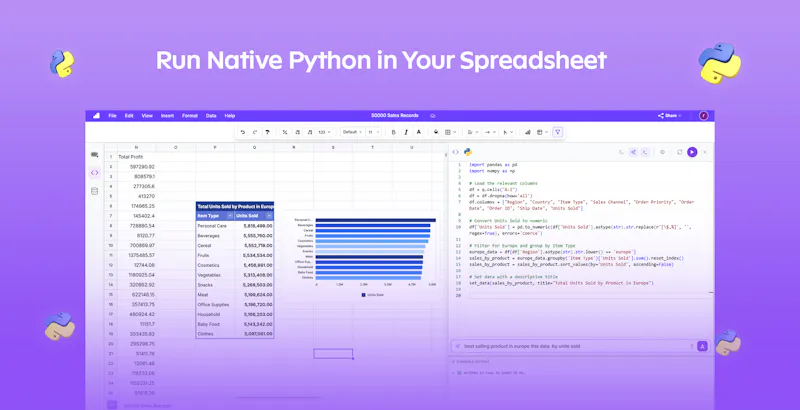800x410 pixels.
Task: Click the Units Sold filter arrow
Action: [269, 216]
